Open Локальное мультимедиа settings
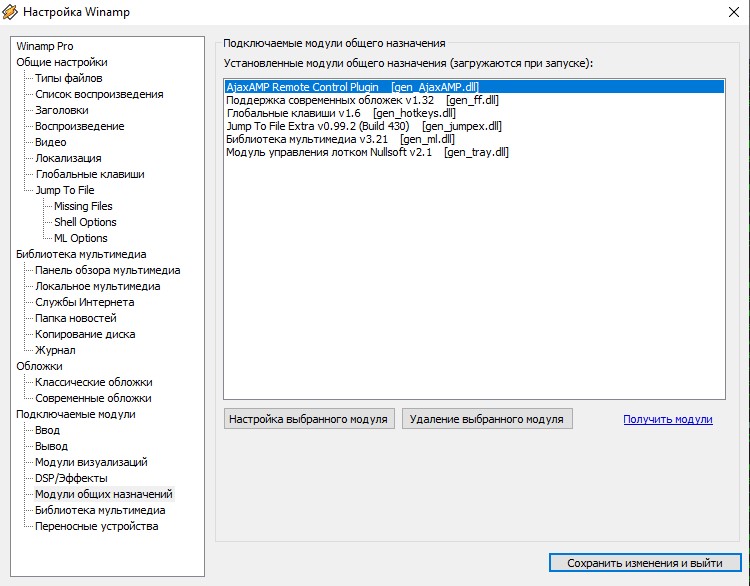 (x=98, y=286)
